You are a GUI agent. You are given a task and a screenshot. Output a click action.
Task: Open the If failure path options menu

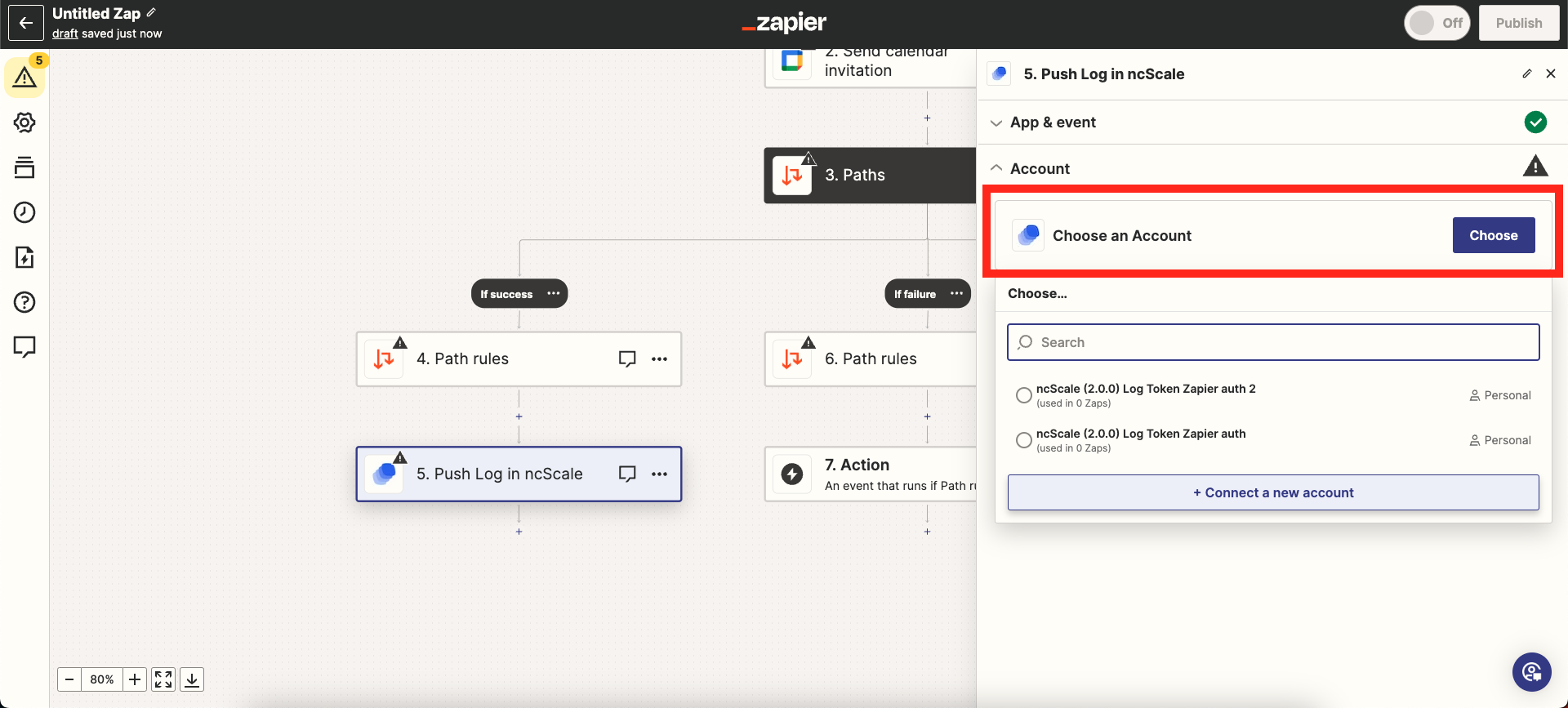(x=956, y=294)
